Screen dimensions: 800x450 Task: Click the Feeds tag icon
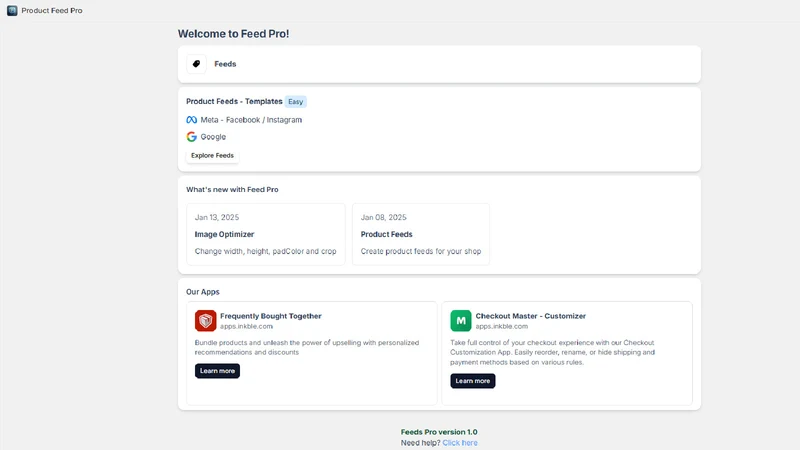(196, 64)
